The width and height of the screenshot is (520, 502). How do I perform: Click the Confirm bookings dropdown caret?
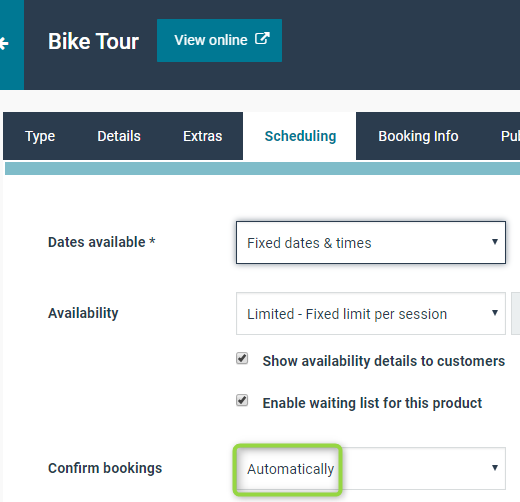click(x=495, y=468)
